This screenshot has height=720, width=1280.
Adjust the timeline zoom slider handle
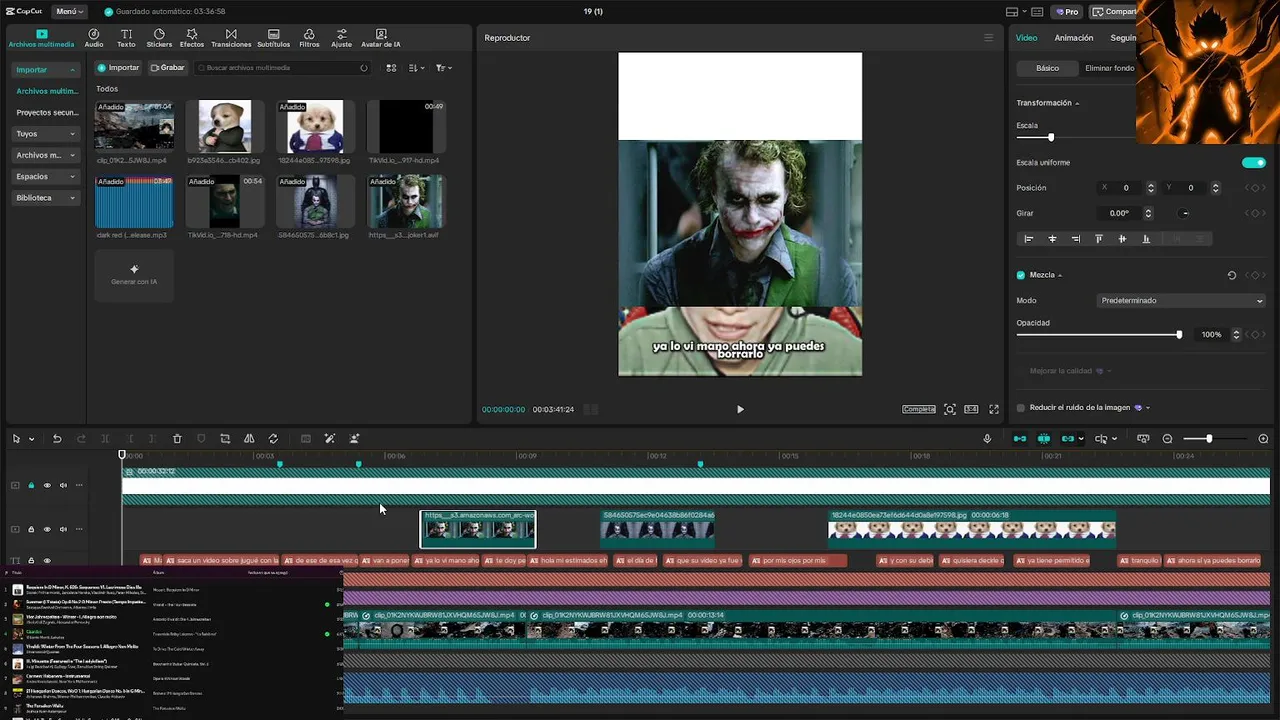tap(1209, 439)
